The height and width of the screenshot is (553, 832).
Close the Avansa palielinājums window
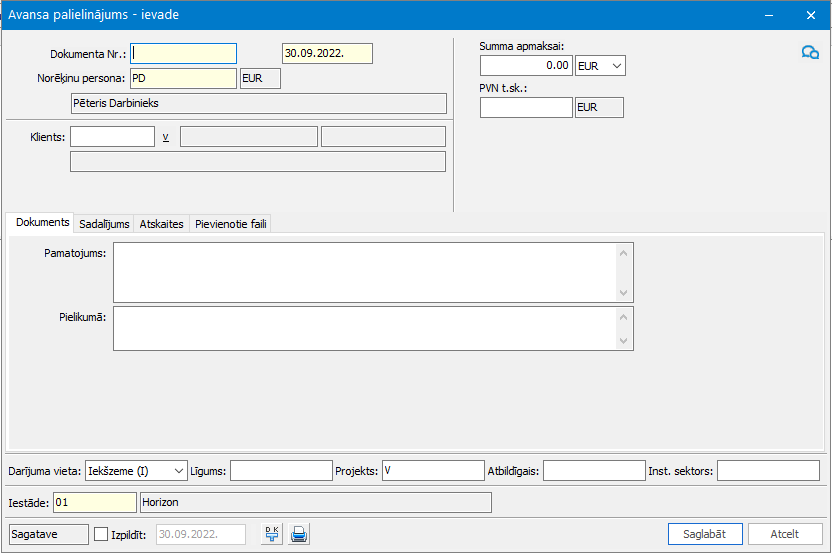click(811, 15)
